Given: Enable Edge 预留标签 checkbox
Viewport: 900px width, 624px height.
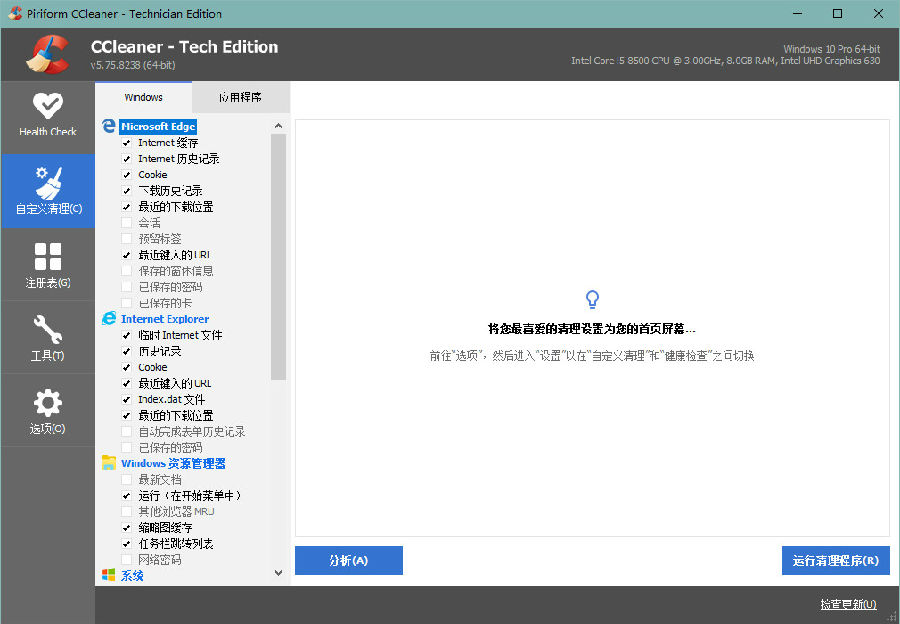Looking at the screenshot, I should pos(127,239).
